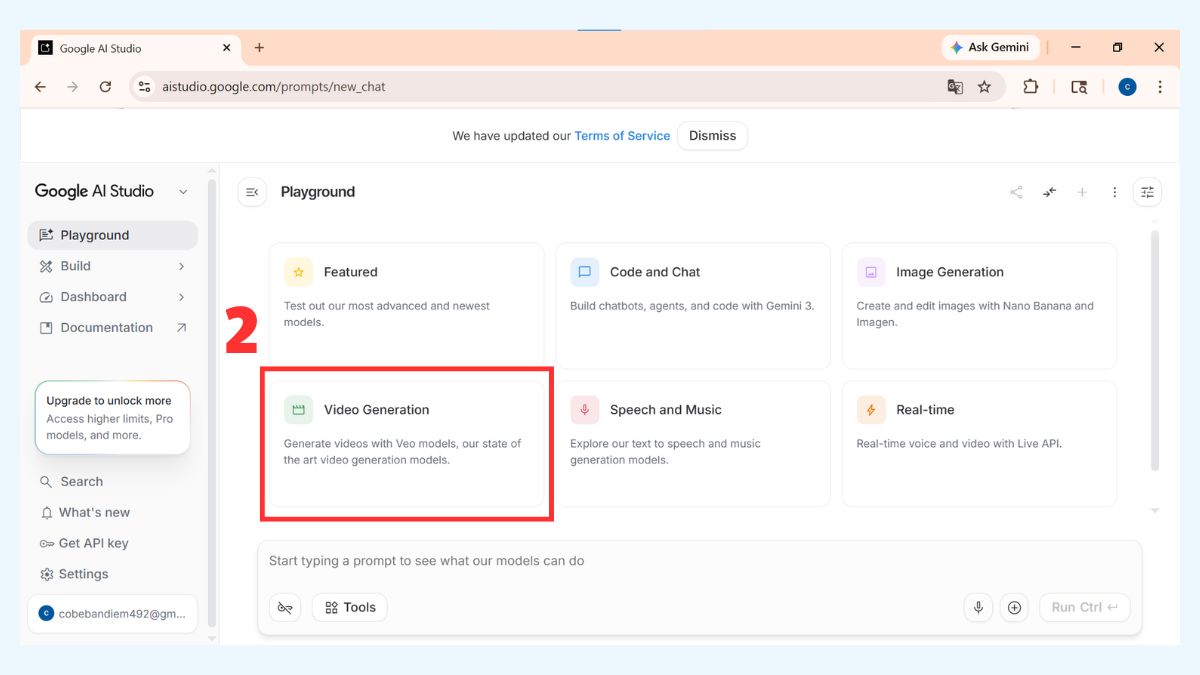This screenshot has height=675, width=1200.
Task: Open the Chrome profile avatar
Action: coord(1127,87)
